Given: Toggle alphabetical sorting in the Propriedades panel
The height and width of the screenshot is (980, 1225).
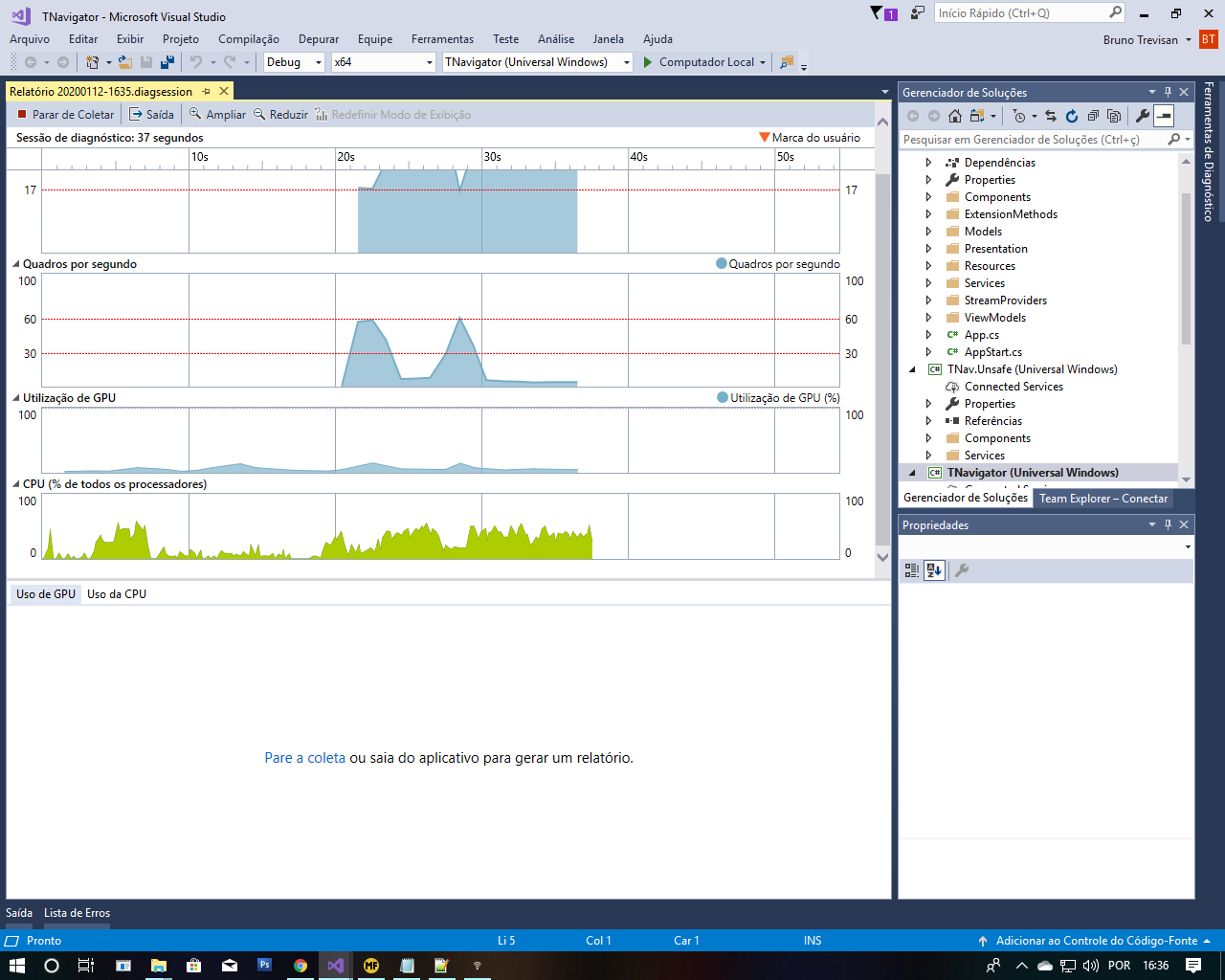Looking at the screenshot, I should pyautogui.click(x=933, y=570).
